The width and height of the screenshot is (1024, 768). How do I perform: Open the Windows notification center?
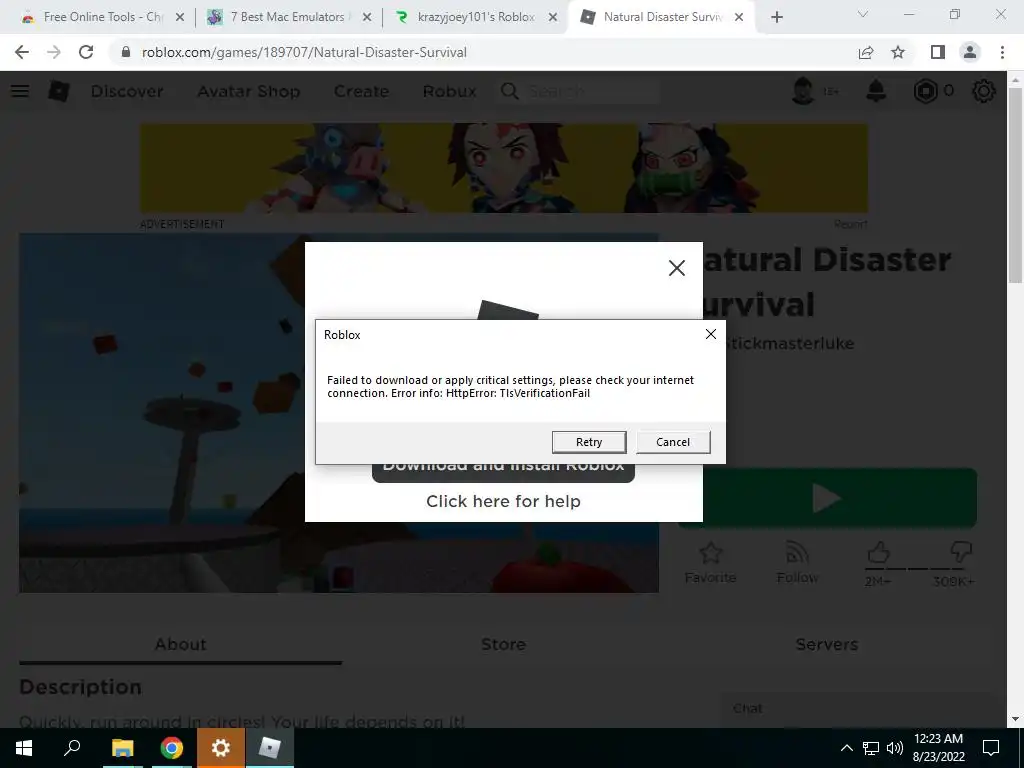coord(991,748)
